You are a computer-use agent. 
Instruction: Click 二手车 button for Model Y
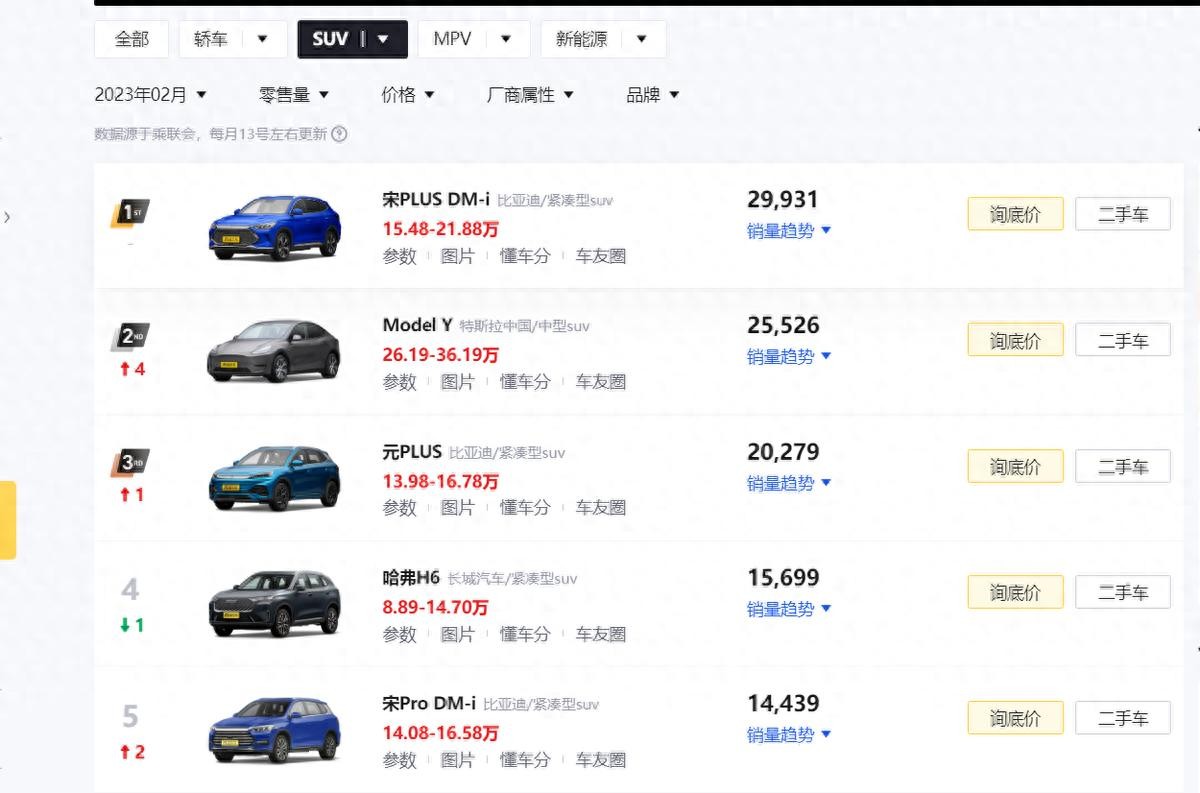click(x=1122, y=340)
